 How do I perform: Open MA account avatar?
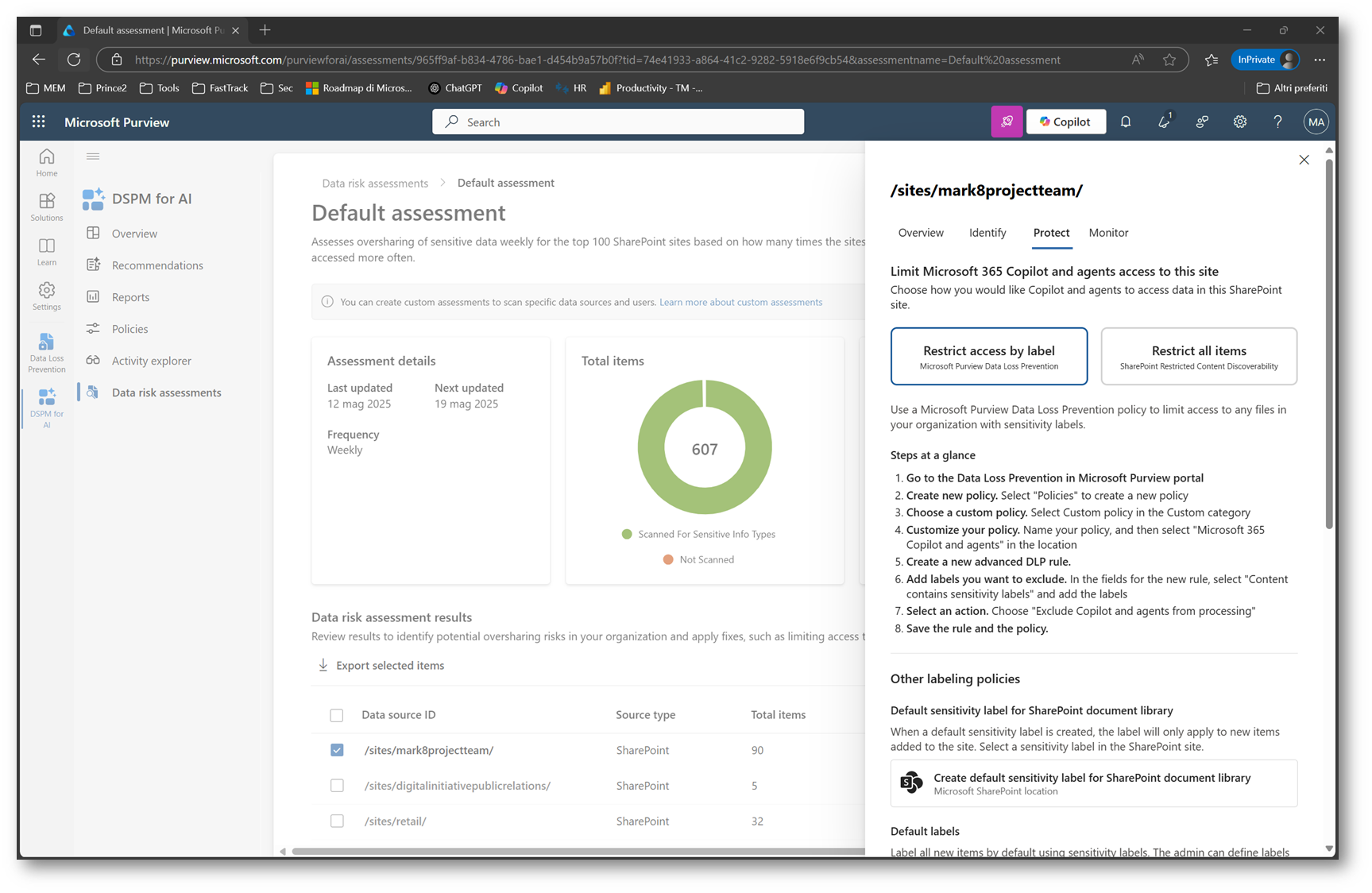click(1316, 122)
